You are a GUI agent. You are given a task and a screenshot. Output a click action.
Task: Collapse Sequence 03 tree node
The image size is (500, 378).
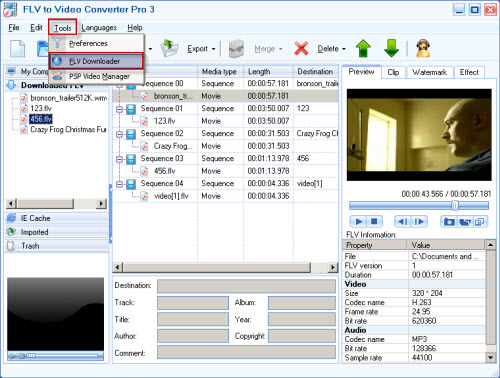pos(119,159)
